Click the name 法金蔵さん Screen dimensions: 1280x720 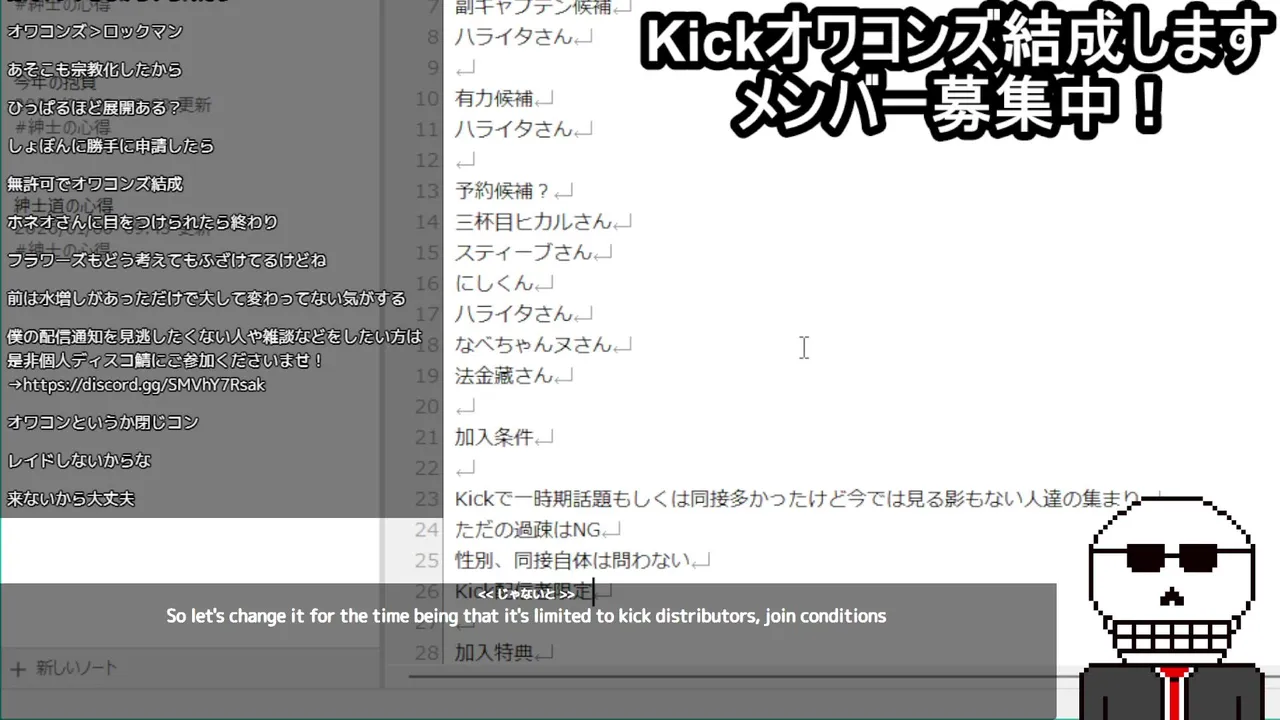click(505, 376)
